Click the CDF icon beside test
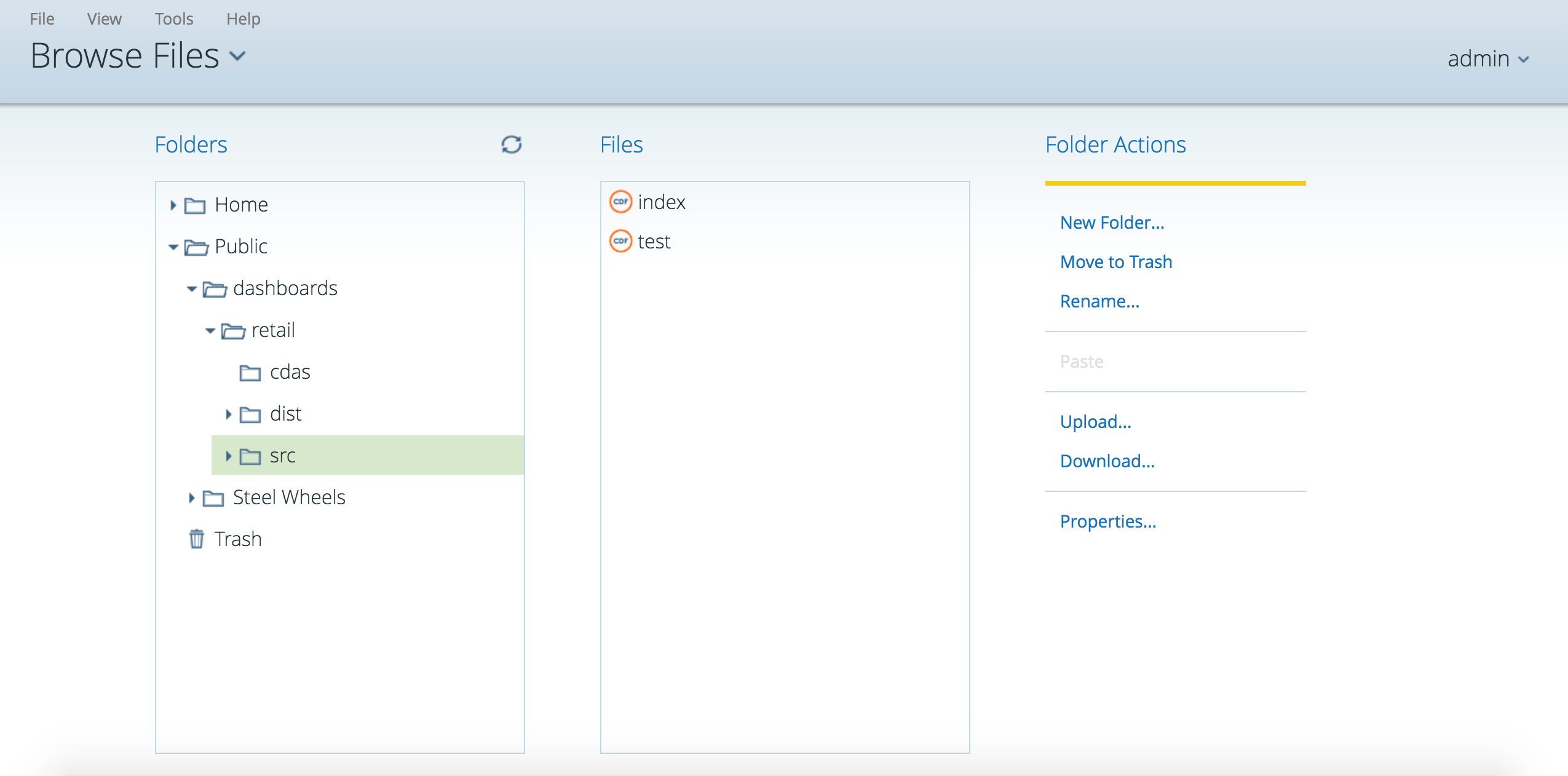The height and width of the screenshot is (776, 1568). click(x=620, y=241)
